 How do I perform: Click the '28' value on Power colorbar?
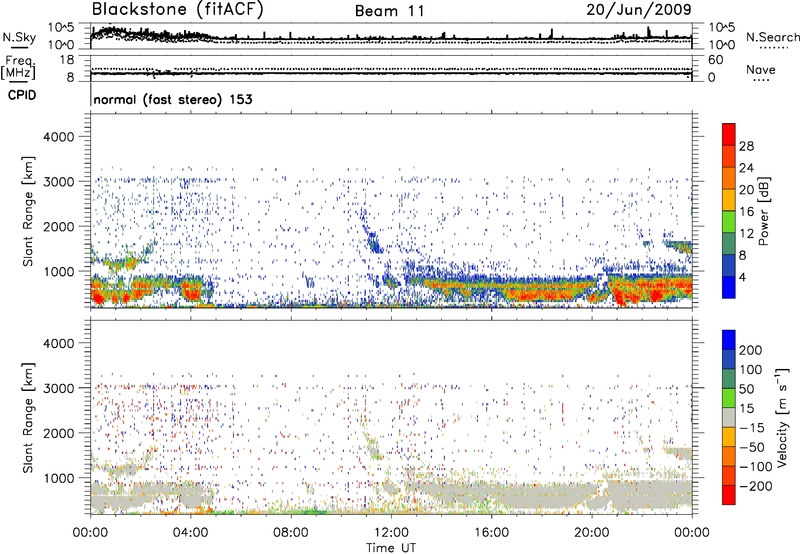tap(746, 146)
